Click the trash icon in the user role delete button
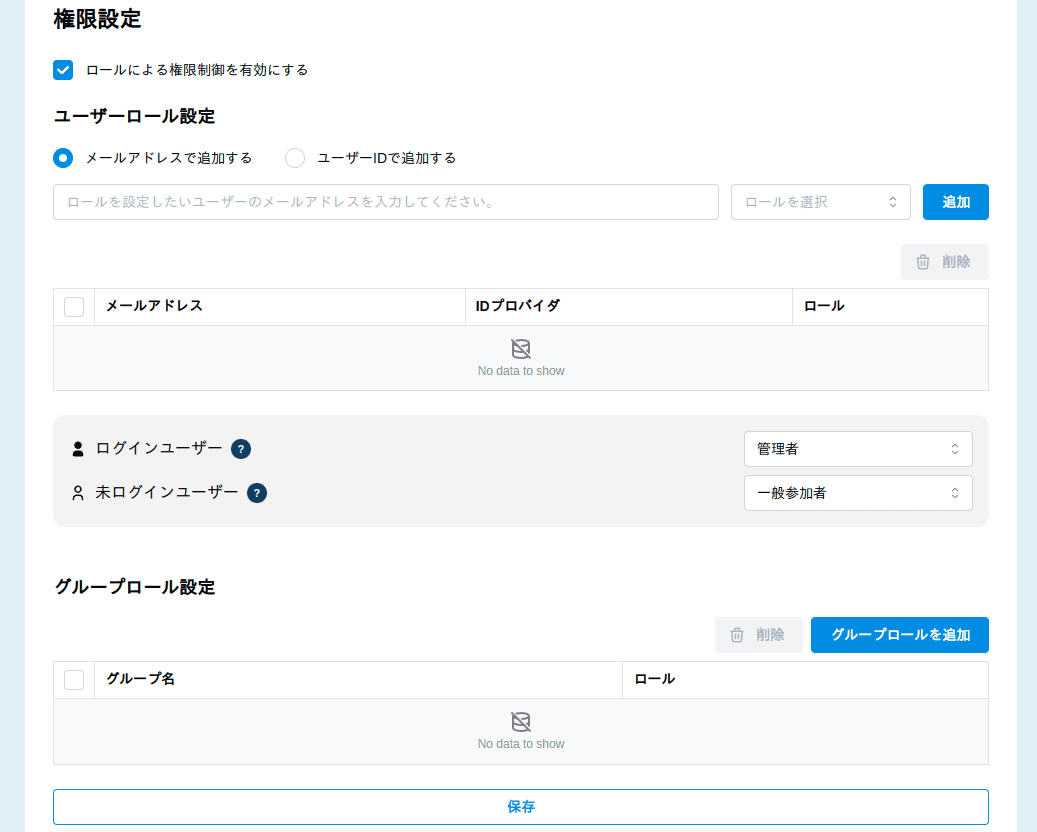The width and height of the screenshot is (1037, 832). point(923,262)
